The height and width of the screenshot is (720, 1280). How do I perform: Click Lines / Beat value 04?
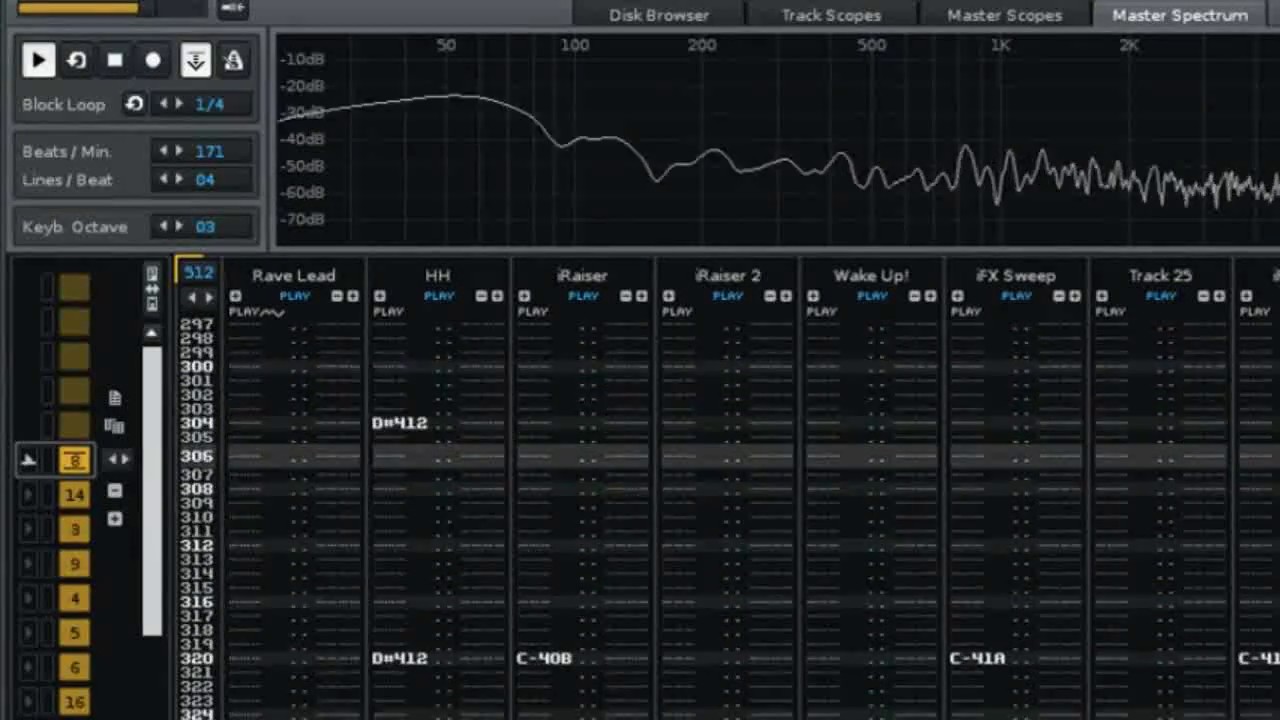point(205,180)
